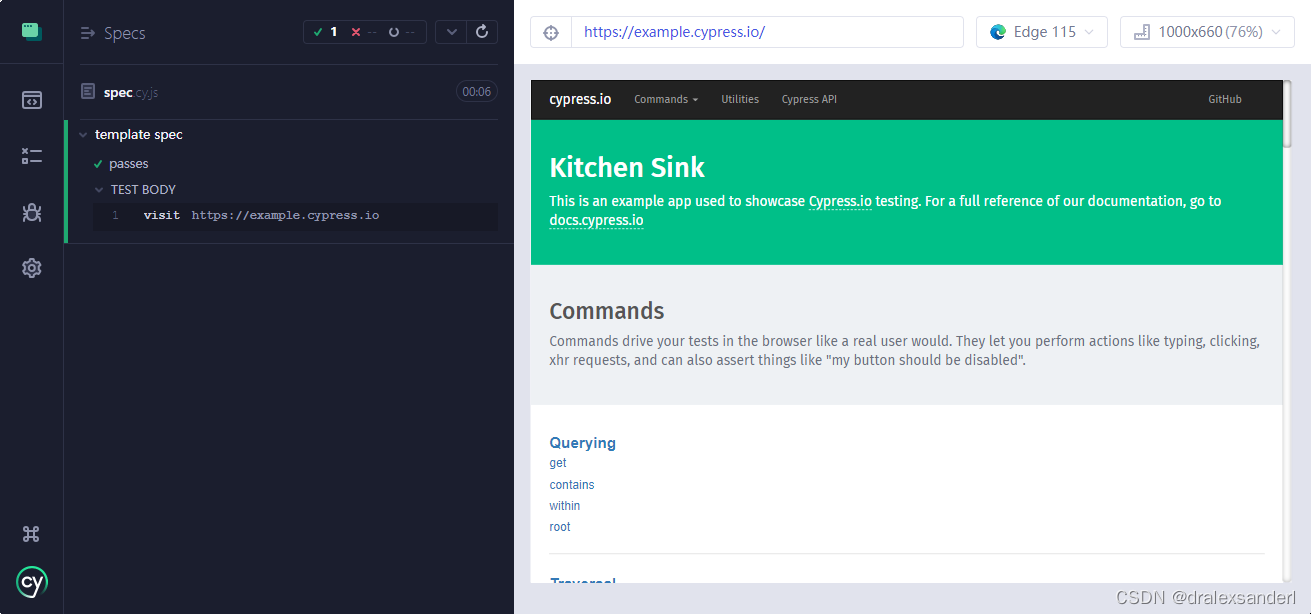Click the Specs header label
Image resolution: width=1311 pixels, height=614 pixels.
click(125, 33)
